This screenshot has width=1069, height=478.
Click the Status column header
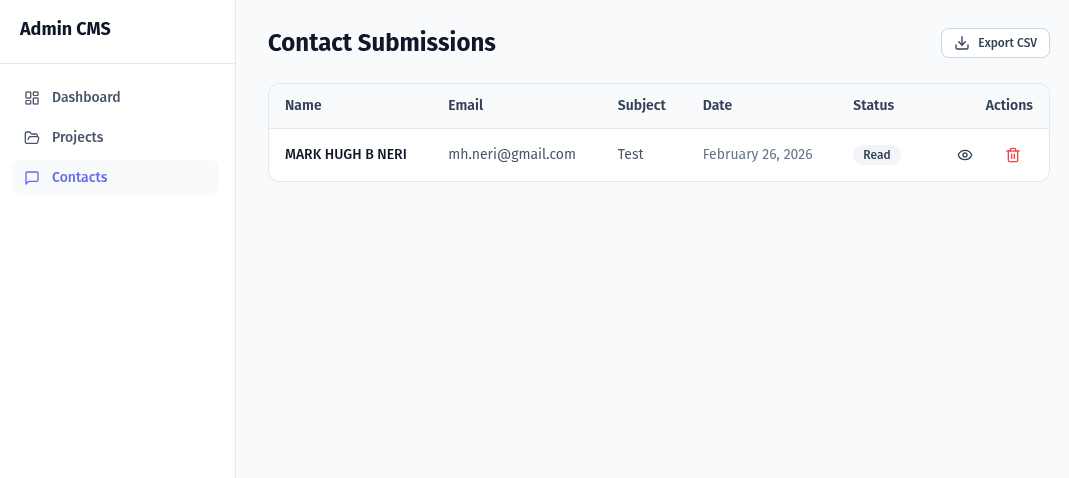(873, 105)
